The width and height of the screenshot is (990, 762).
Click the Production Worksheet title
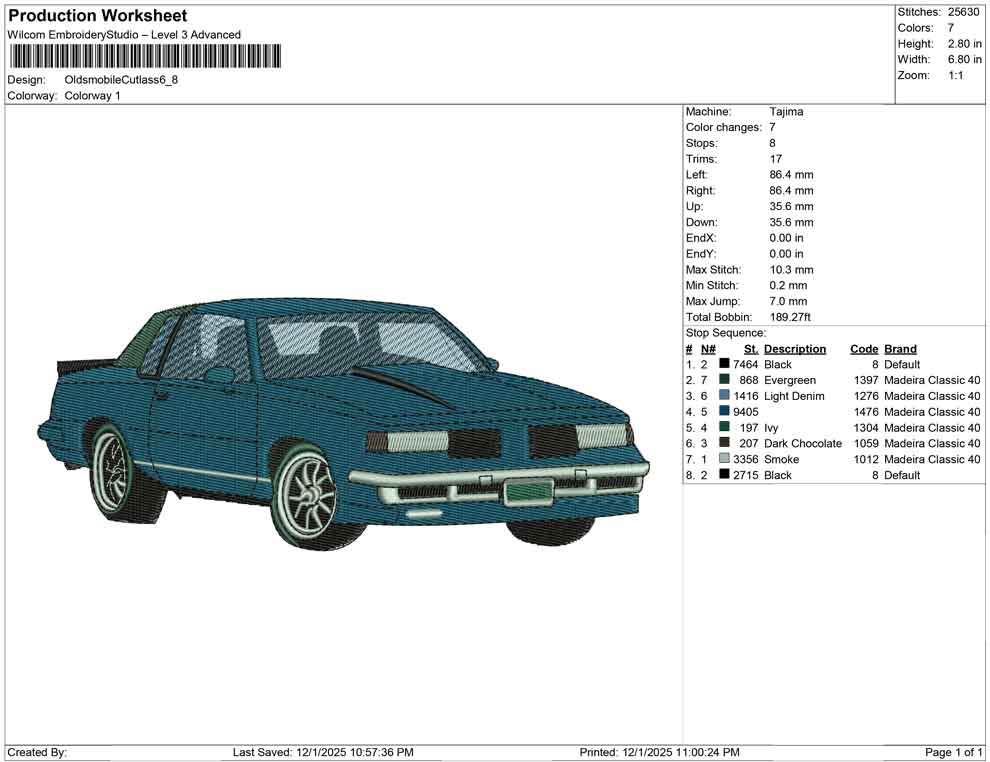pyautogui.click(x=98, y=16)
